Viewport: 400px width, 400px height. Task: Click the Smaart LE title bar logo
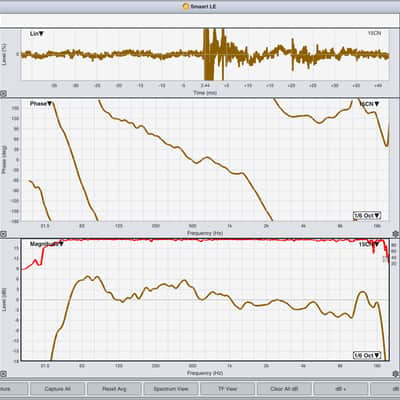point(186,6)
